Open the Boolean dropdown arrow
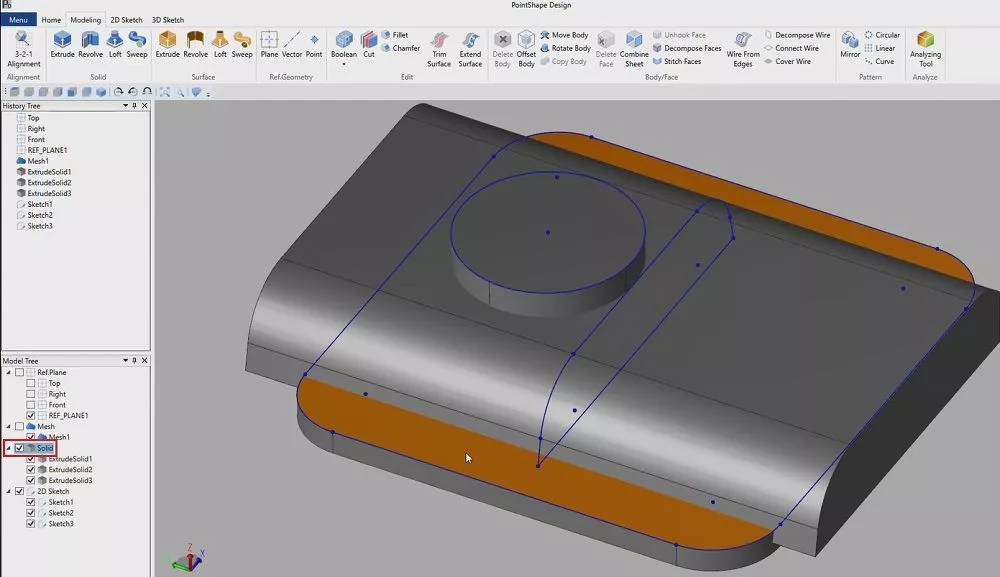1000x577 pixels. [343, 65]
